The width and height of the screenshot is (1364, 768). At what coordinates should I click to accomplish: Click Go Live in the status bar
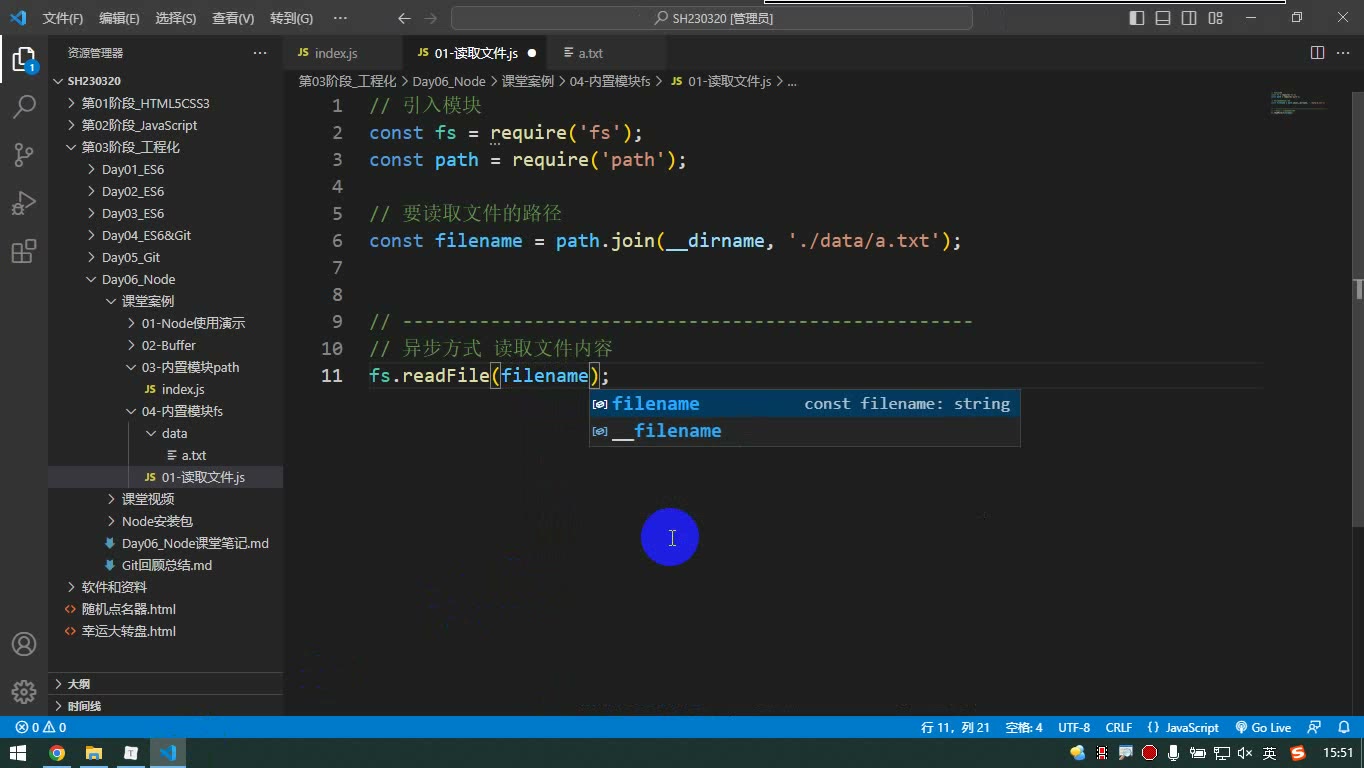[1263, 728]
